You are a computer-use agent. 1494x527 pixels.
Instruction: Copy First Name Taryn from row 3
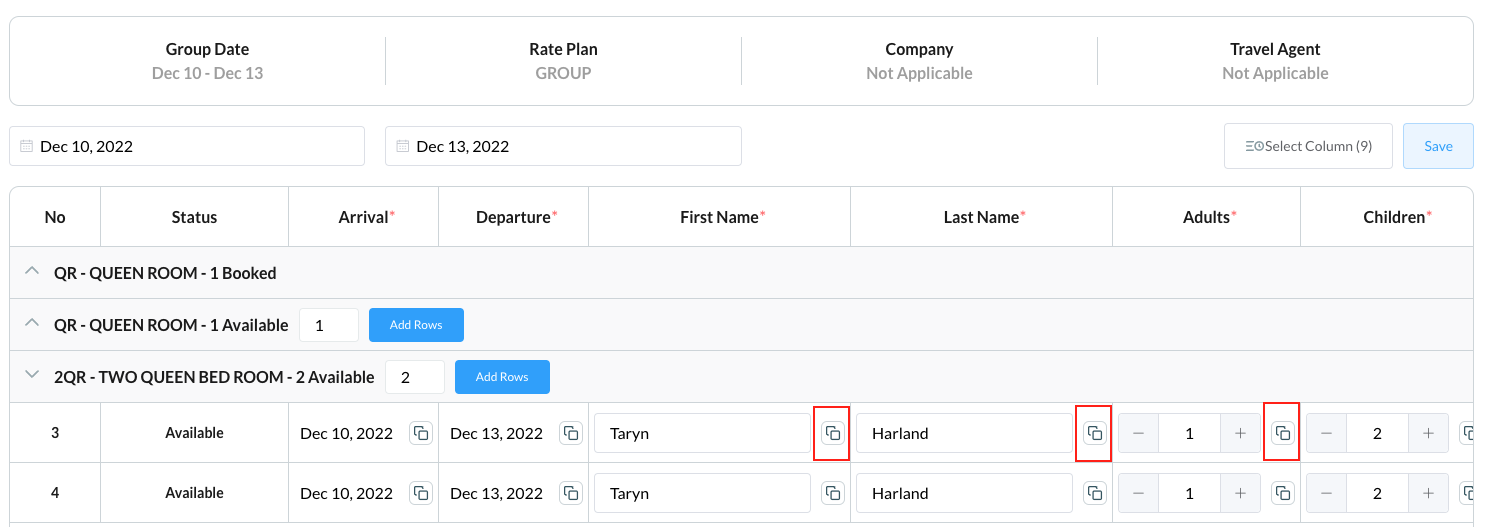[x=832, y=433]
